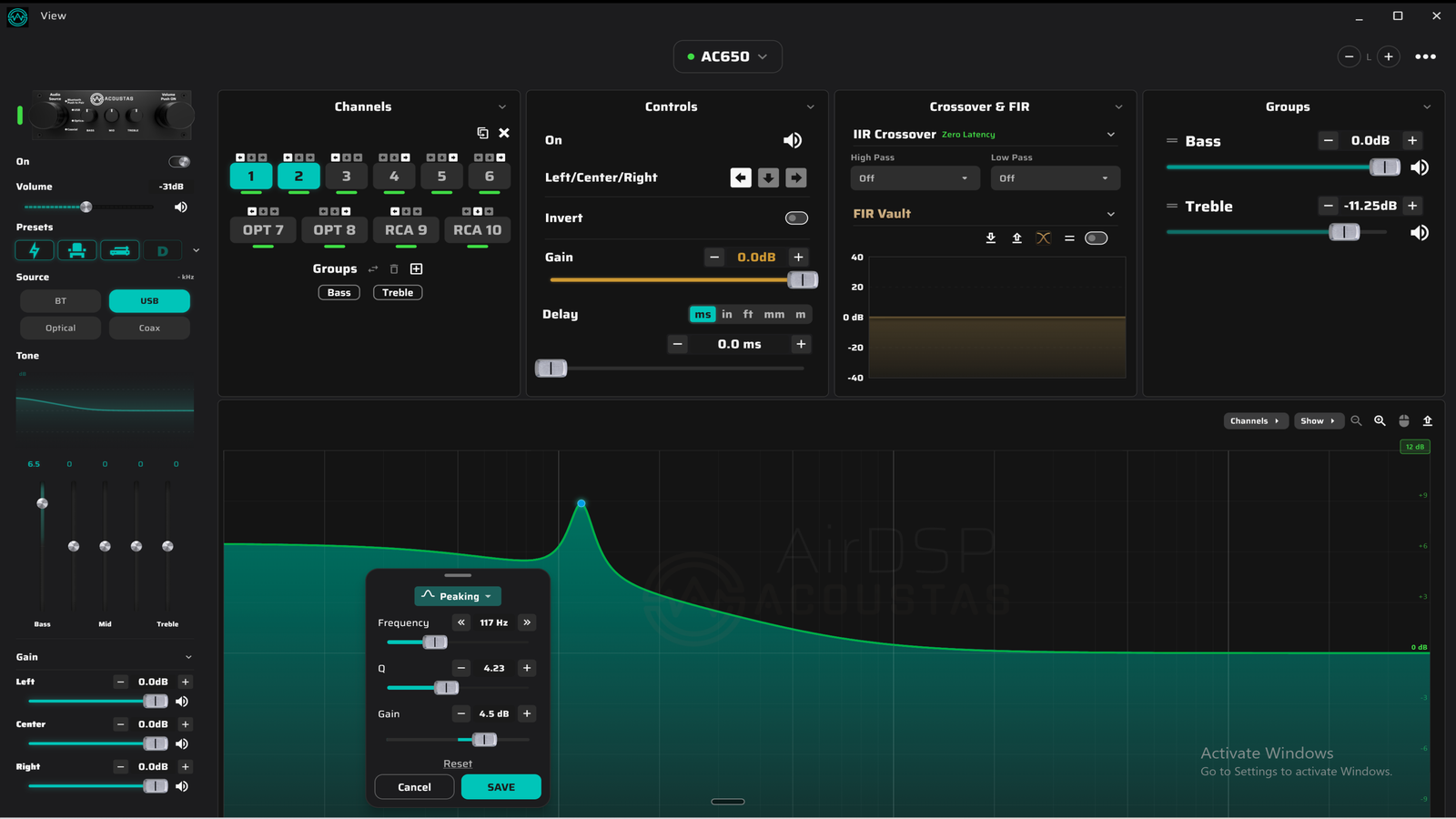Image resolution: width=1456 pixels, height=819 pixels.
Task: Mute the channel via Controls speaker icon
Action: pyautogui.click(x=793, y=140)
